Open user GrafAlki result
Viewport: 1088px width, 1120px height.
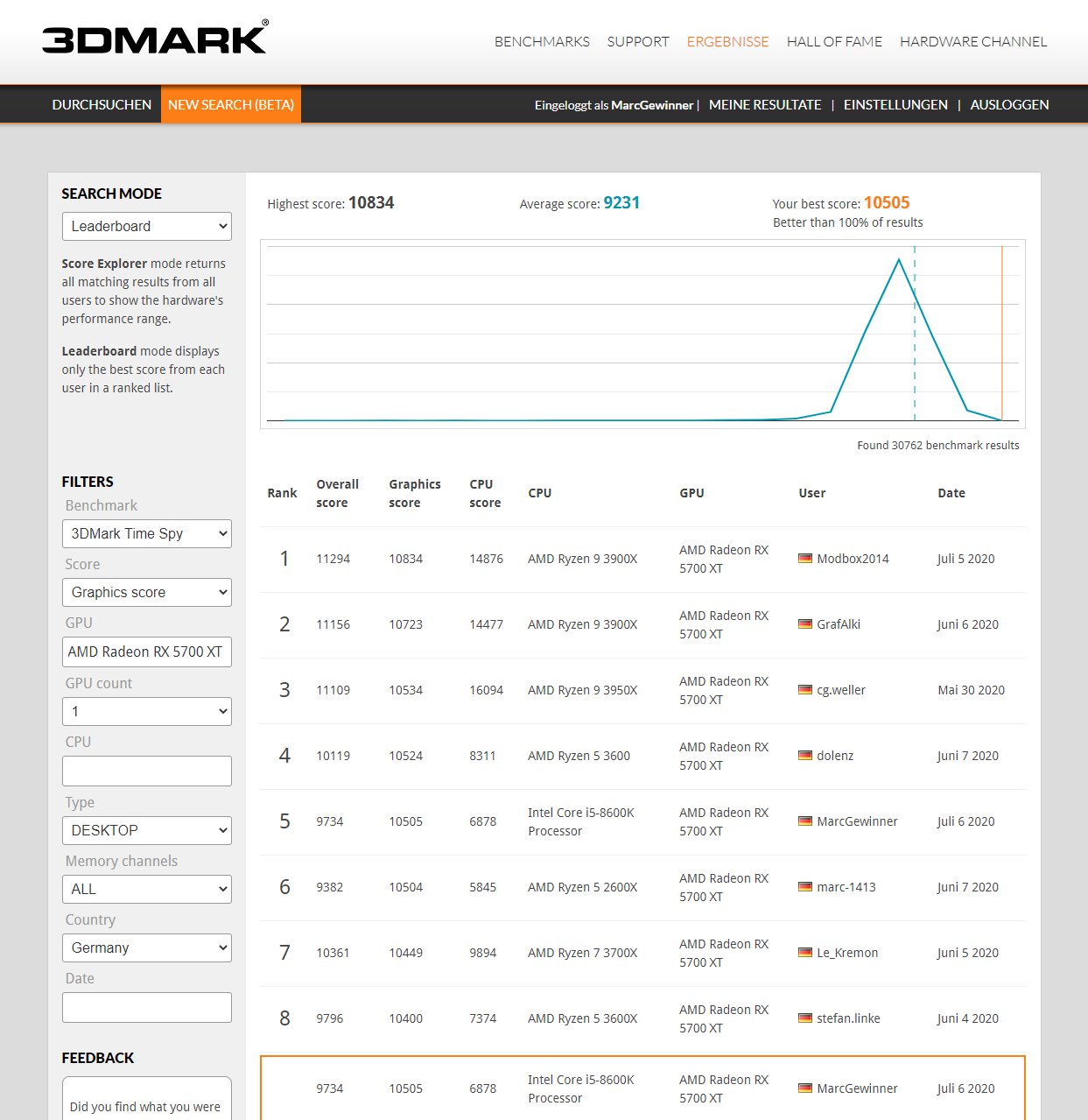839,624
